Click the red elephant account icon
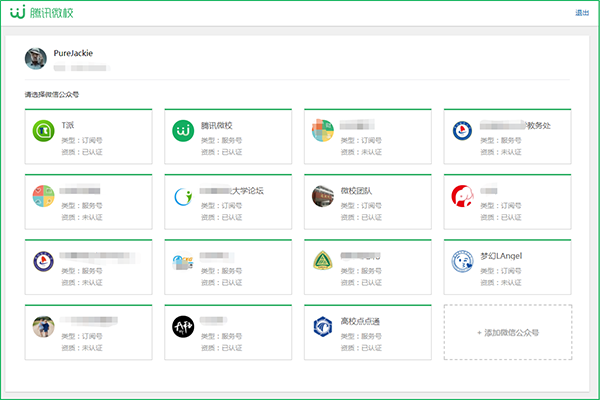 pyautogui.click(x=462, y=196)
